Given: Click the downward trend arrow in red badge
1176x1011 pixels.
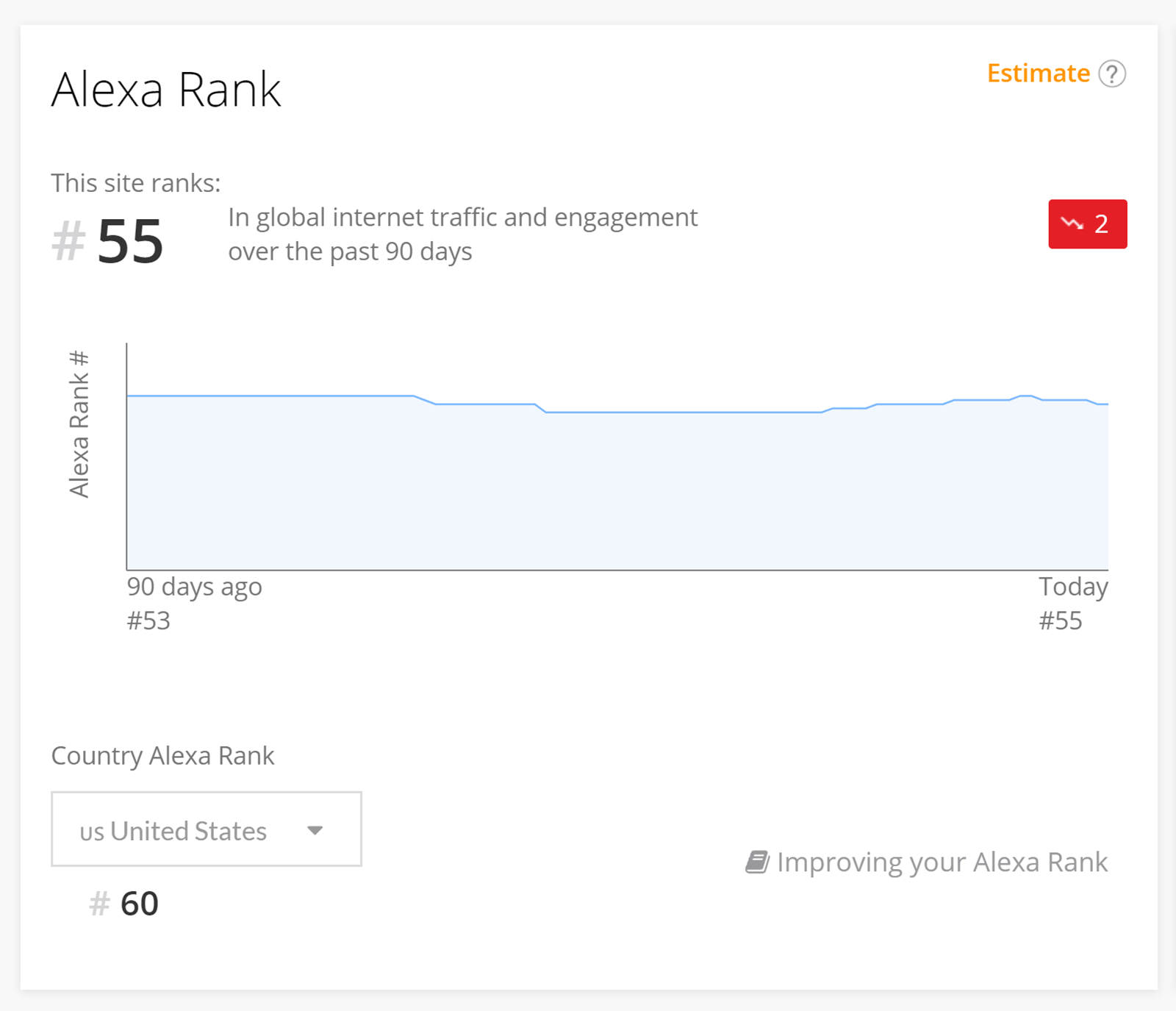Looking at the screenshot, I should click(1072, 224).
